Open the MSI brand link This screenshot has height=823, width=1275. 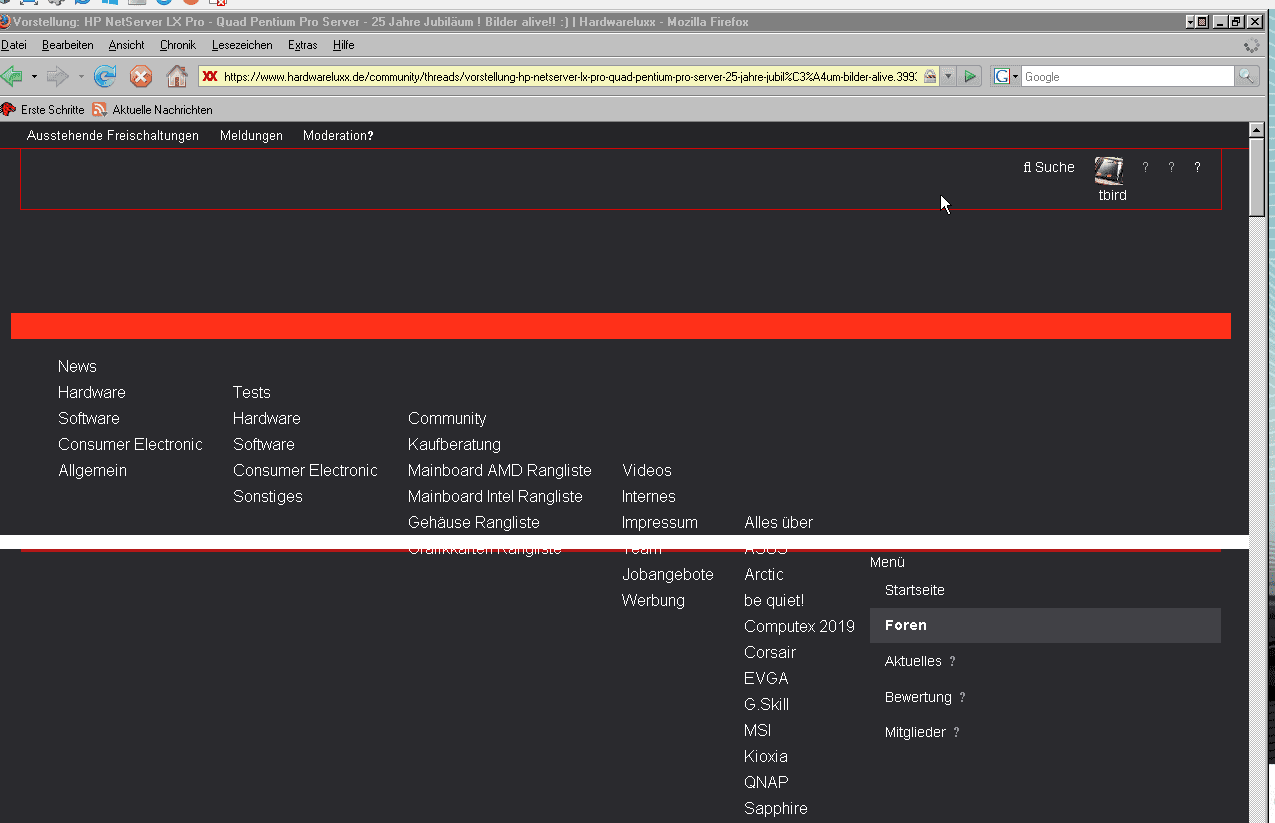click(758, 730)
